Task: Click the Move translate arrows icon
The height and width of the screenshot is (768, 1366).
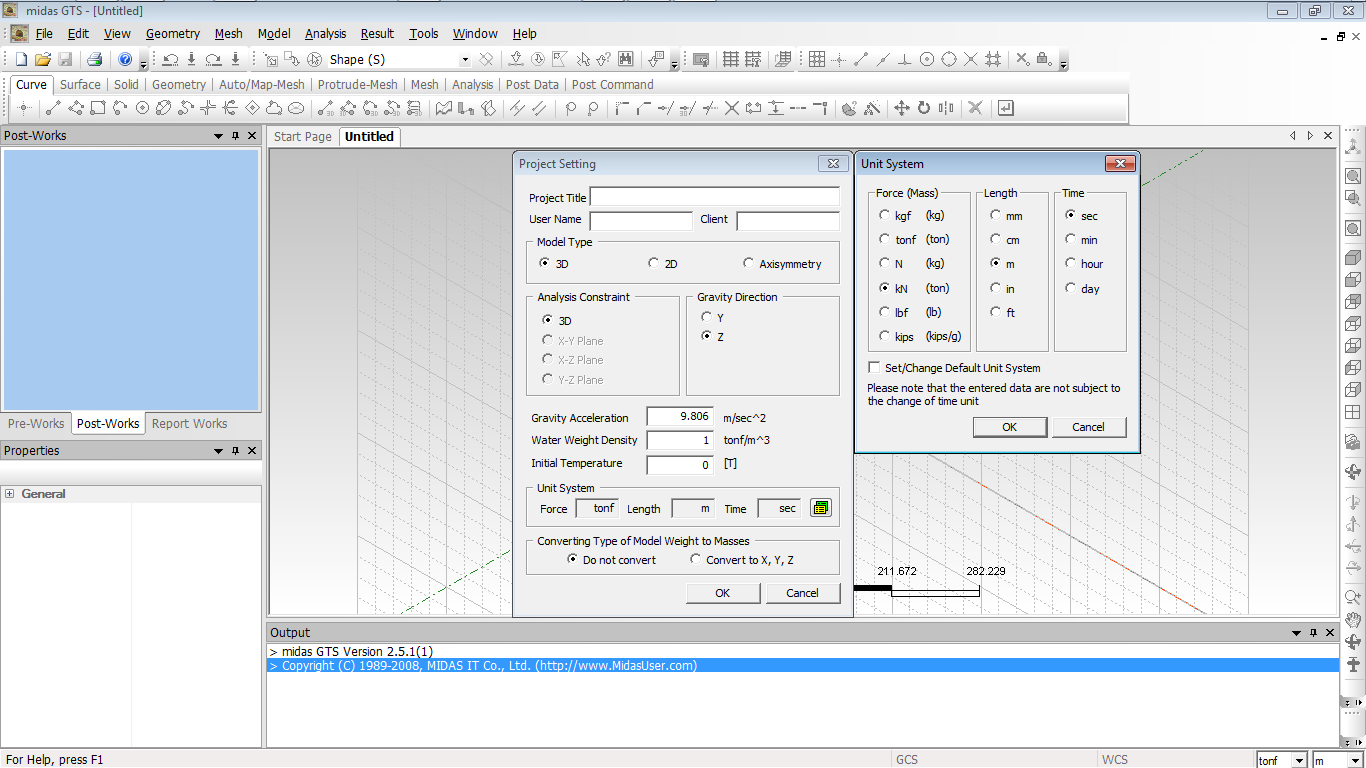Action: point(901,108)
